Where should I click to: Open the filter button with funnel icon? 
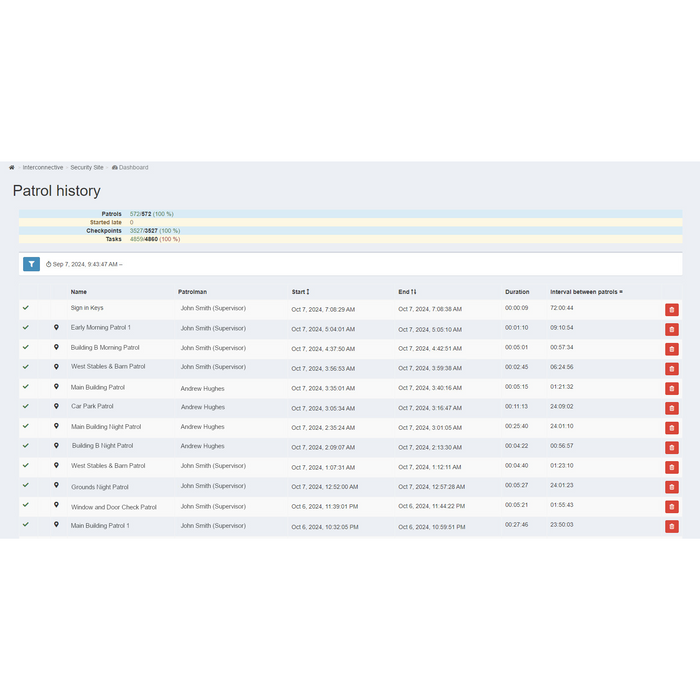coord(31,264)
